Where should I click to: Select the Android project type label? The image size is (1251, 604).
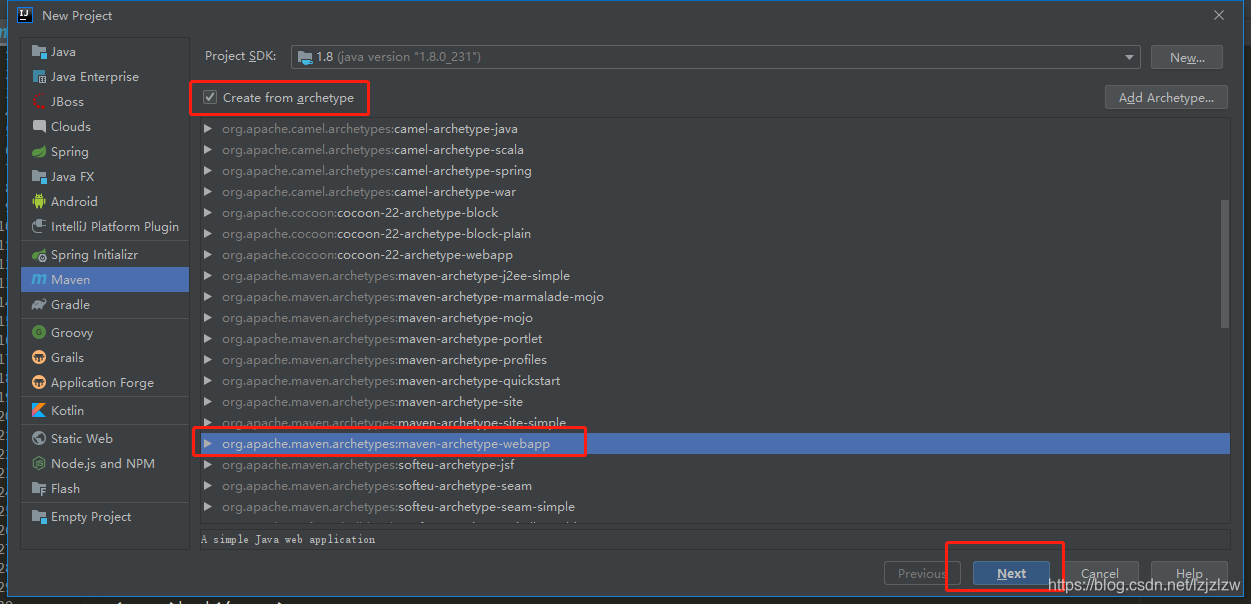tap(74, 202)
